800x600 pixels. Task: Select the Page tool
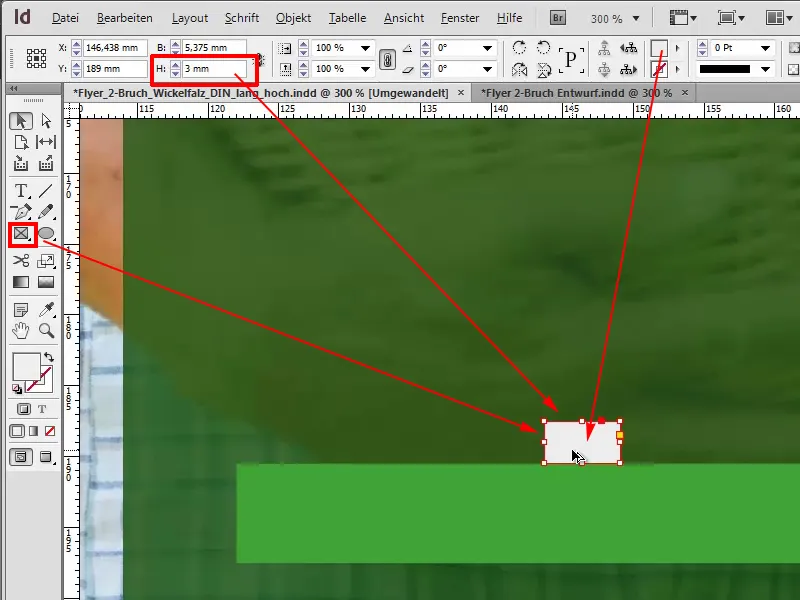21,142
